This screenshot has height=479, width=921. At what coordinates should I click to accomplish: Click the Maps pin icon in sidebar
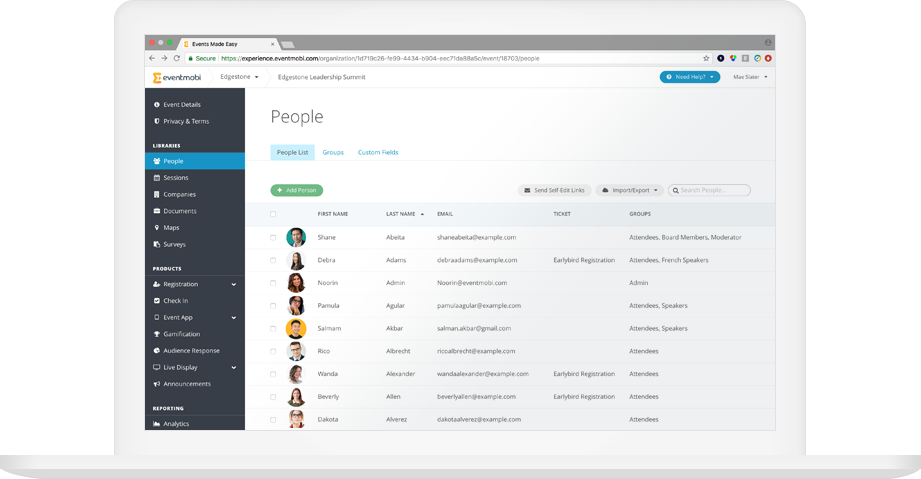click(156, 227)
